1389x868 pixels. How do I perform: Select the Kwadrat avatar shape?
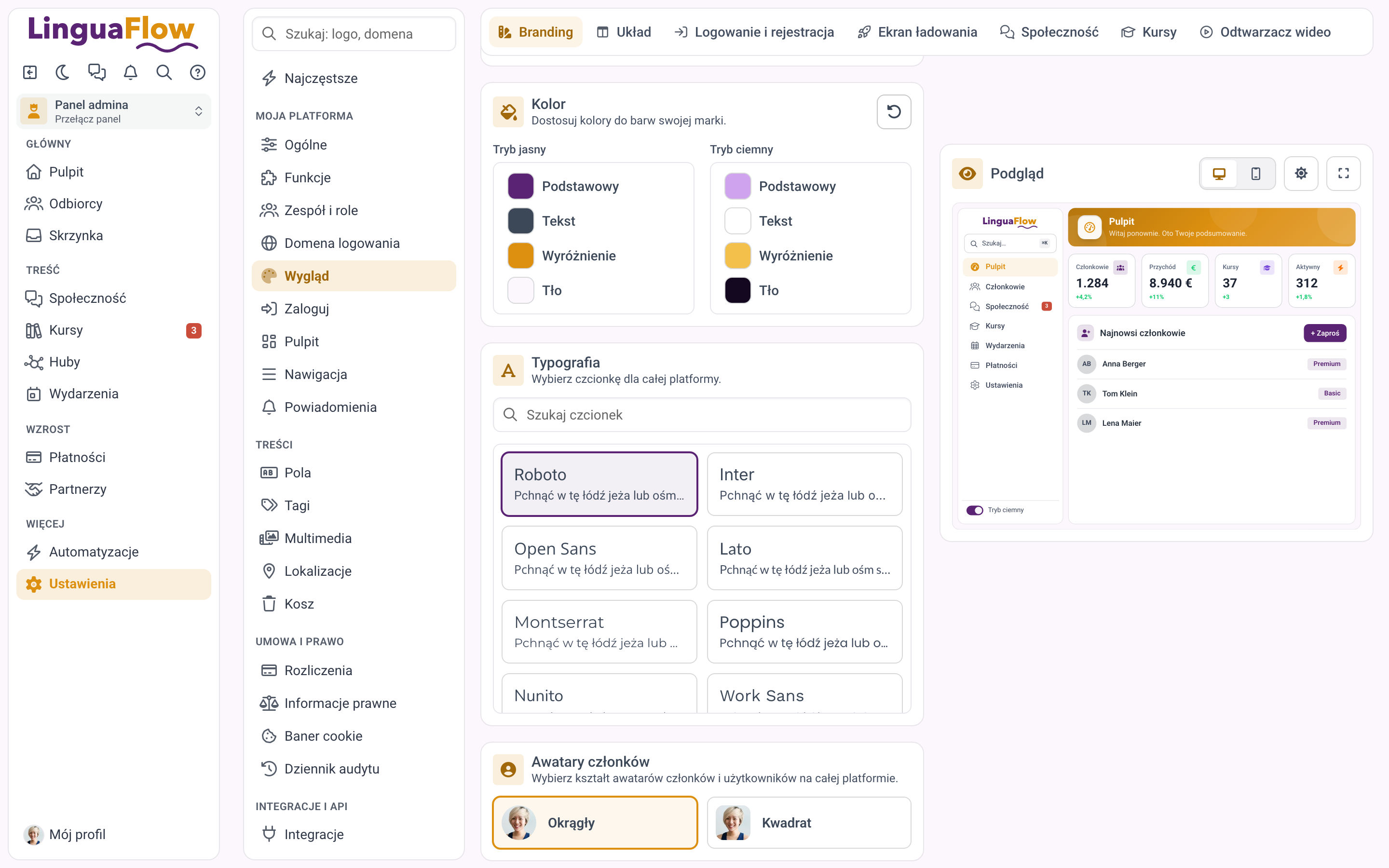(809, 822)
